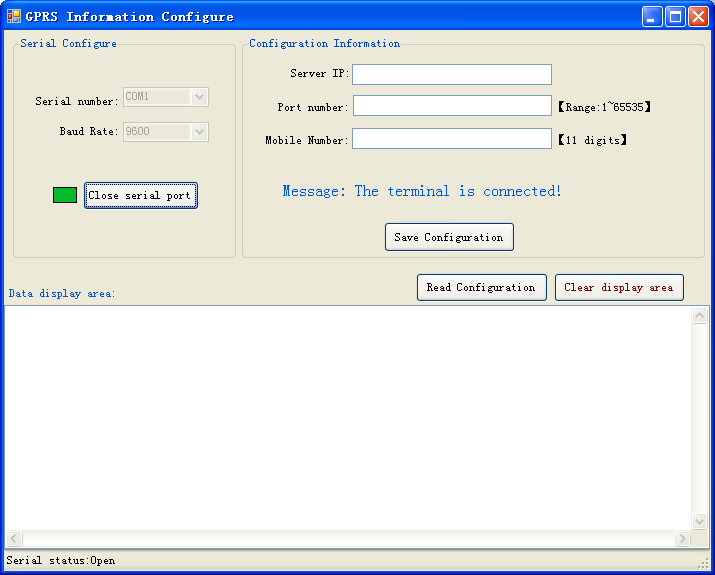The width and height of the screenshot is (715, 575).
Task: Click into the Server IP field
Action: [451, 75]
